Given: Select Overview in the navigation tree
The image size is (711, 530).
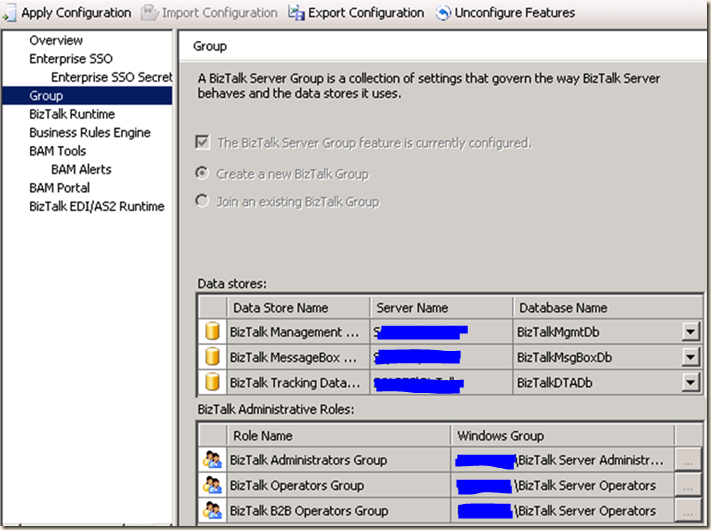Looking at the screenshot, I should click(x=56, y=40).
